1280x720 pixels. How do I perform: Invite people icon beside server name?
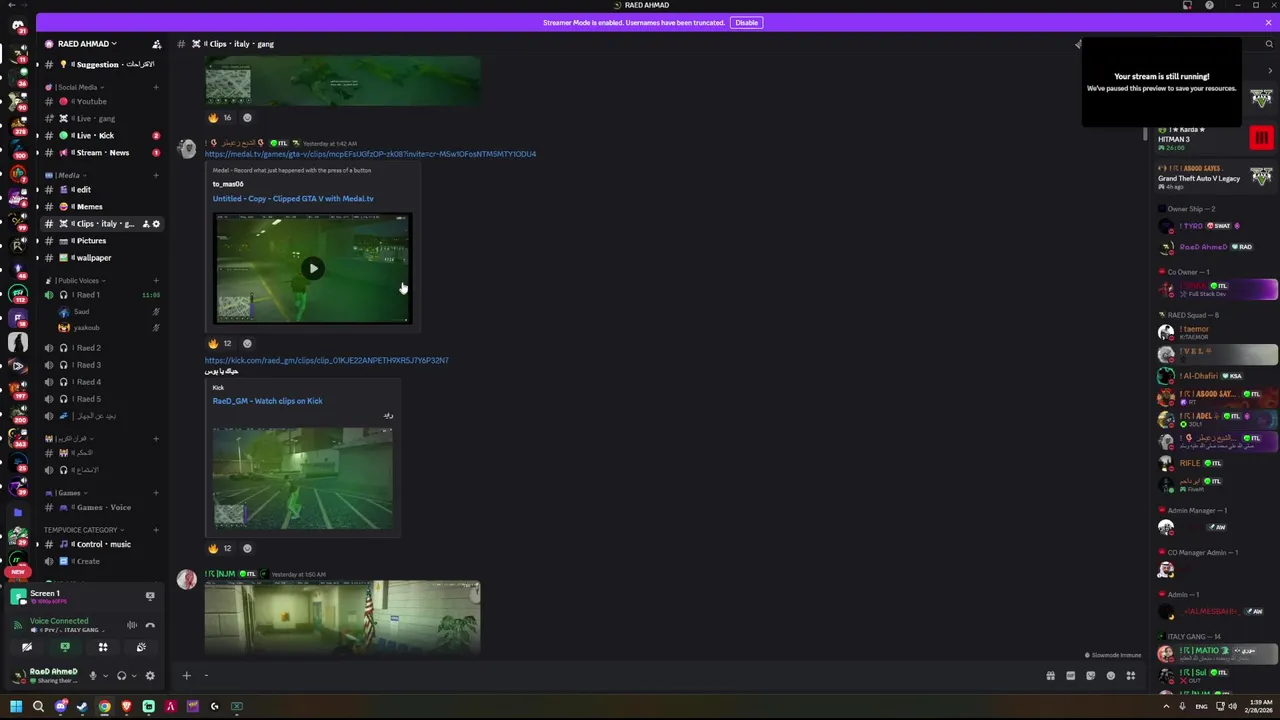pyautogui.click(x=156, y=44)
